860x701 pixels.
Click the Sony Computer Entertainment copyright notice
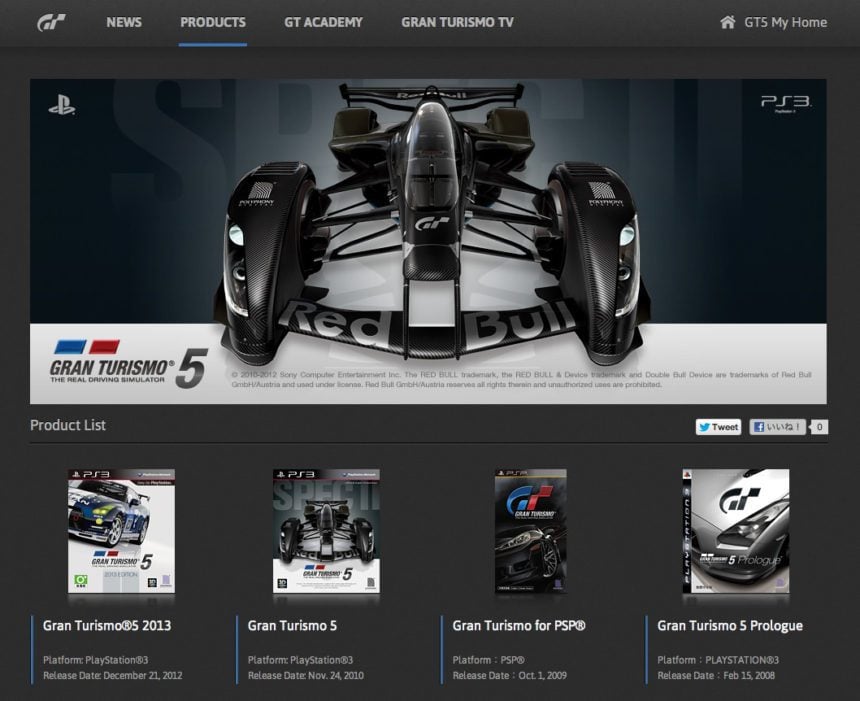click(x=521, y=380)
